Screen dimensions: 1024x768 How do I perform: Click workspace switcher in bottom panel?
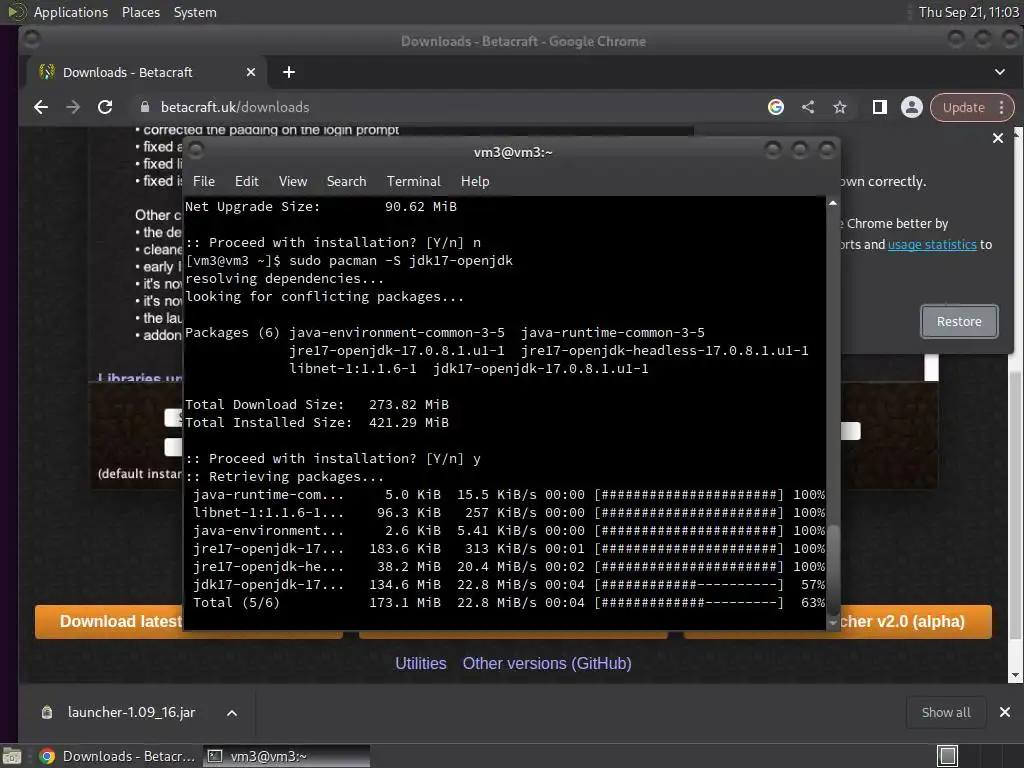tap(948, 756)
